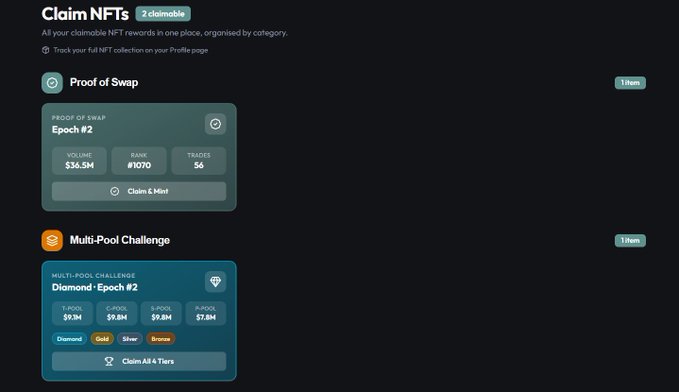
Task: Click the Epoch #2 card title
Action: pos(72,130)
